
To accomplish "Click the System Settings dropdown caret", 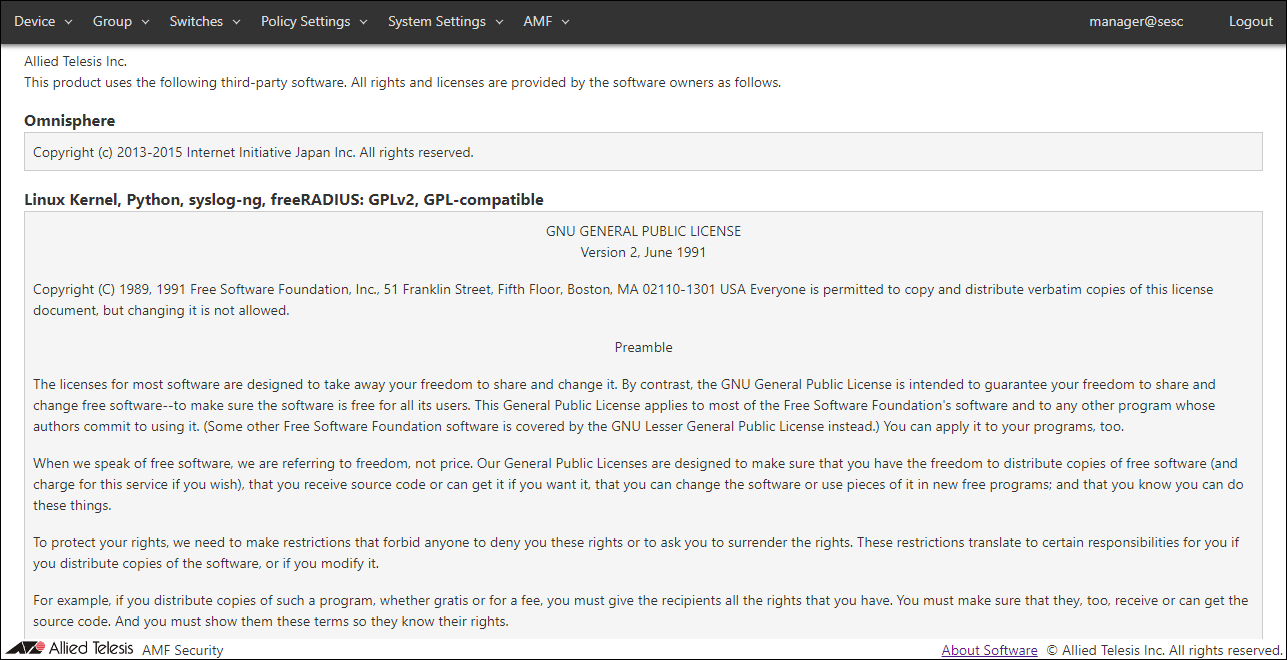I will pyautogui.click(x=499, y=22).
